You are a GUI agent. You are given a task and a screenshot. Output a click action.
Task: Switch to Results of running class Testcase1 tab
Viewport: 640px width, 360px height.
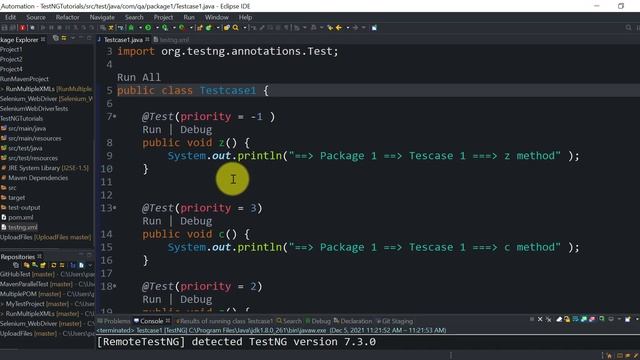tap(224, 321)
